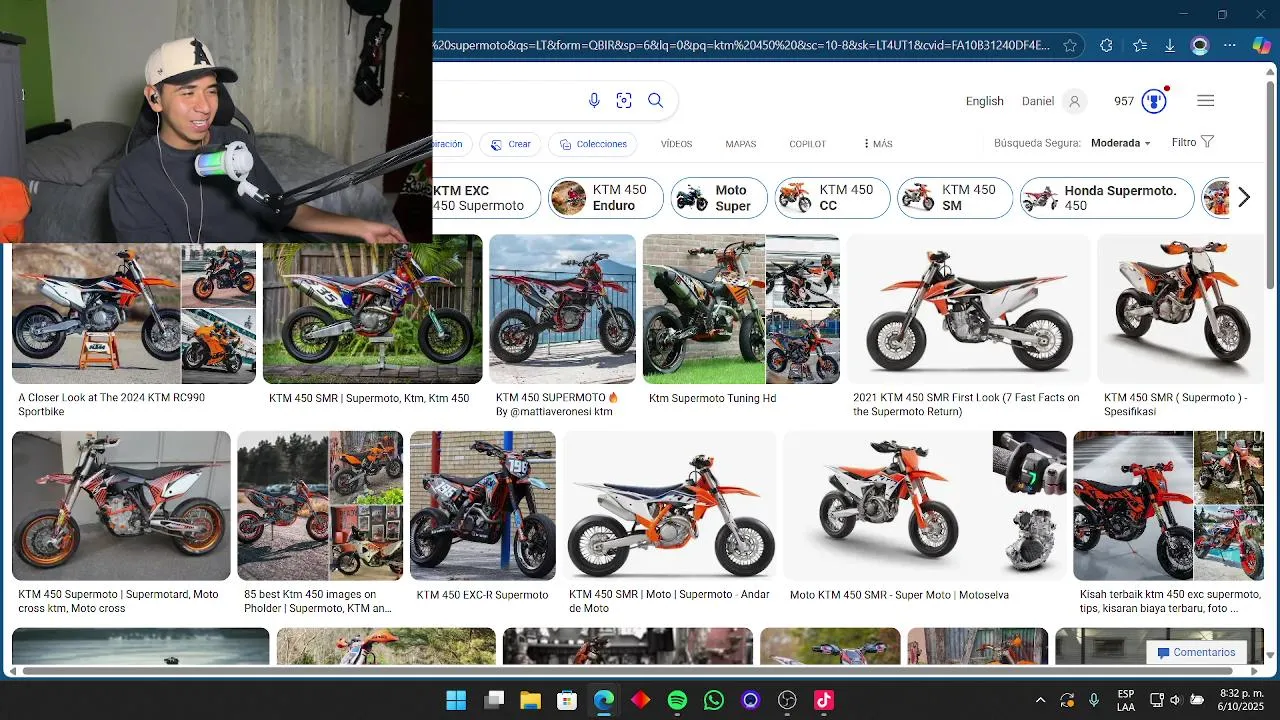Open Microsoft Store from the taskbar

567,700
